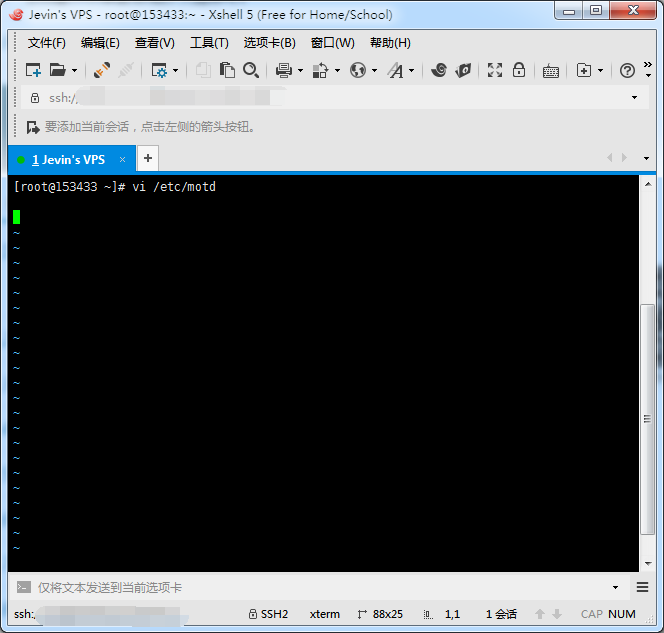Click the Open session folder icon

click(x=58, y=70)
